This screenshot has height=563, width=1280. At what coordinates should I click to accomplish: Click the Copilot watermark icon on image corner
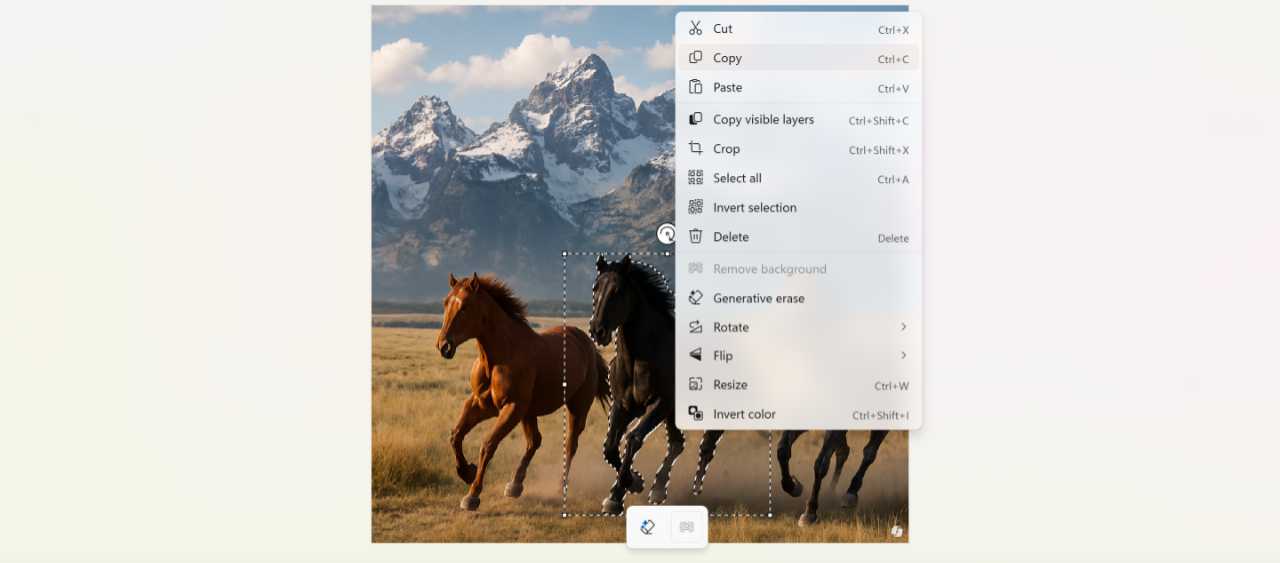point(897,531)
